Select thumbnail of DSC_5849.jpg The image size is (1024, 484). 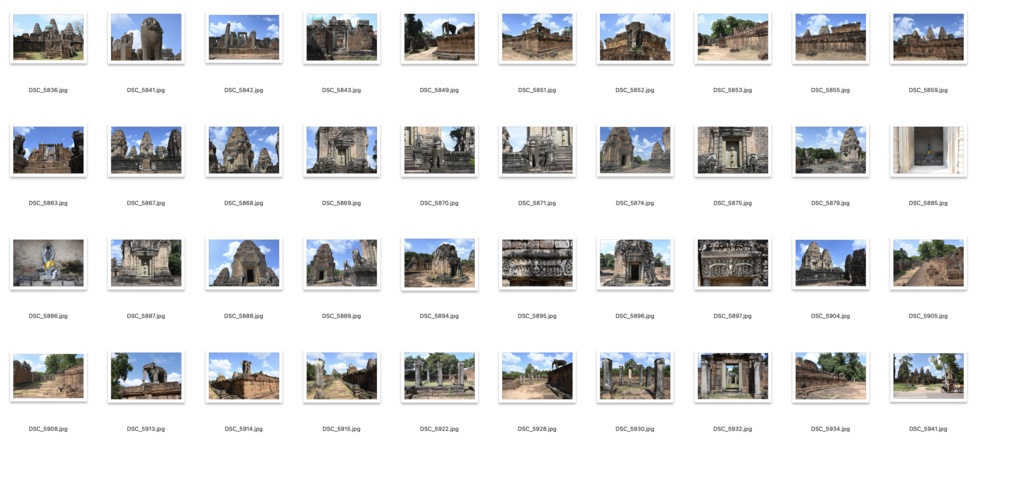pos(440,37)
